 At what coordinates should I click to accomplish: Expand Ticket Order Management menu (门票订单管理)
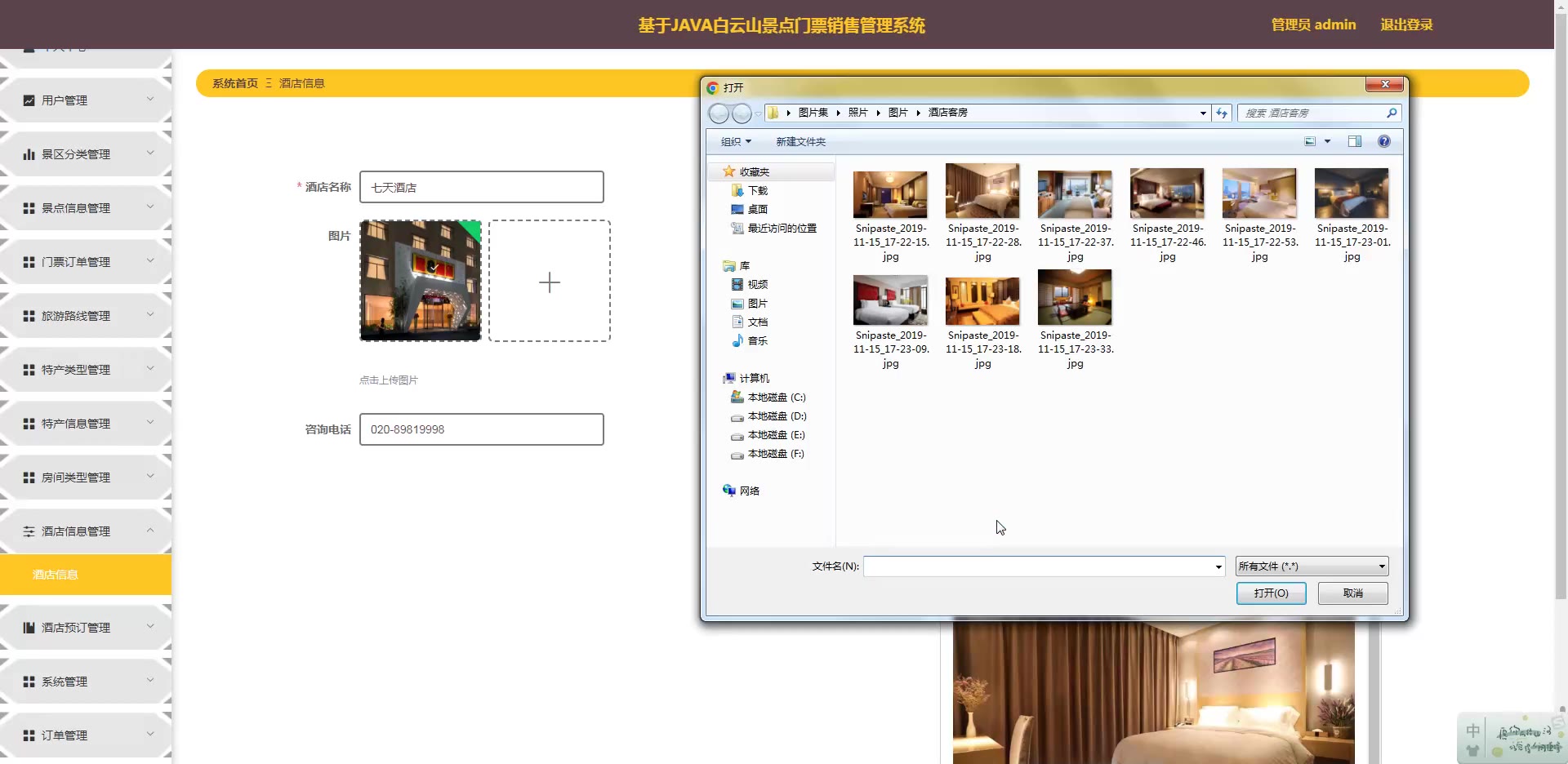click(x=86, y=262)
